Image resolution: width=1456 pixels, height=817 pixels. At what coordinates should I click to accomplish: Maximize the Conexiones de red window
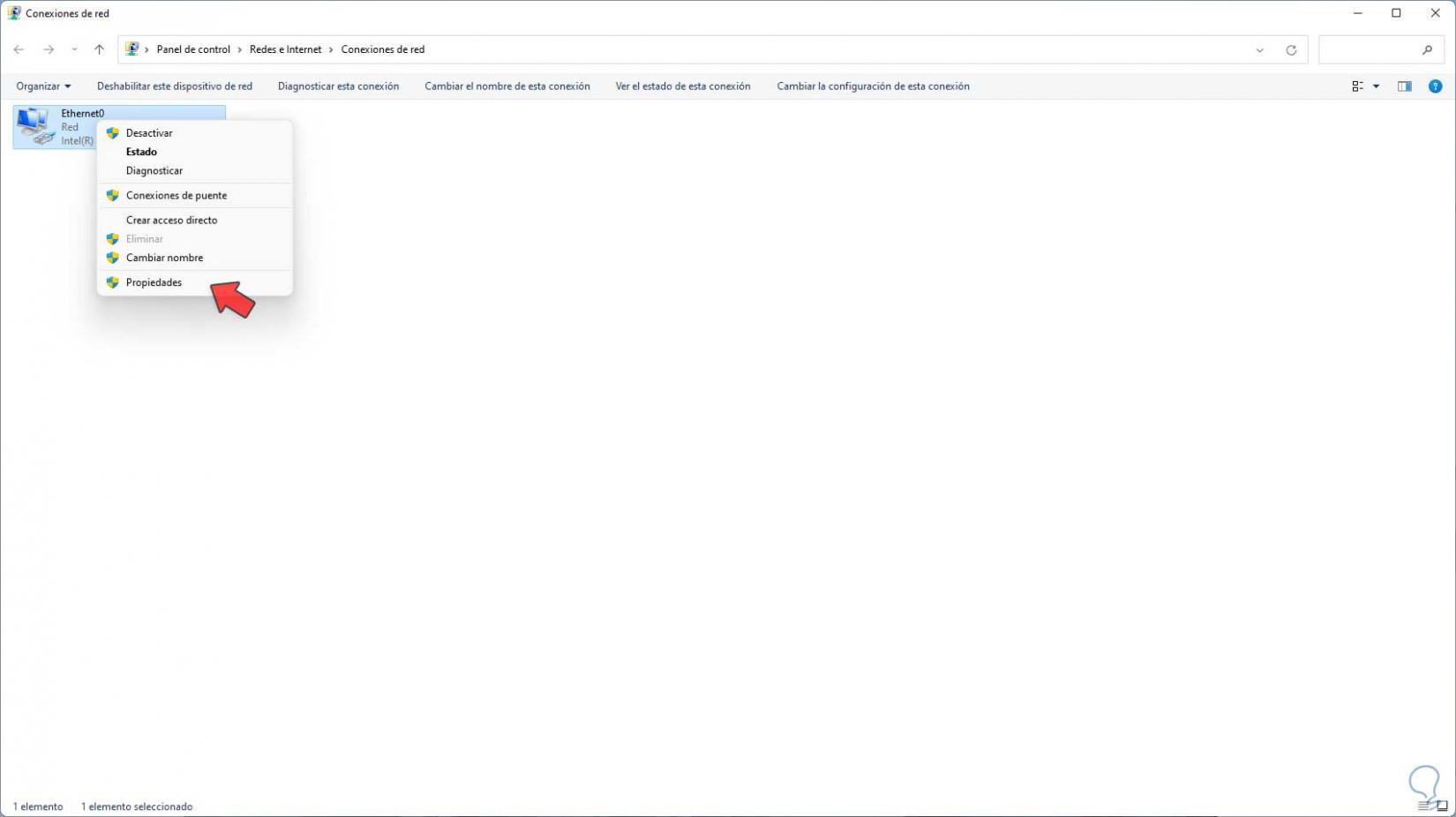pyautogui.click(x=1396, y=13)
